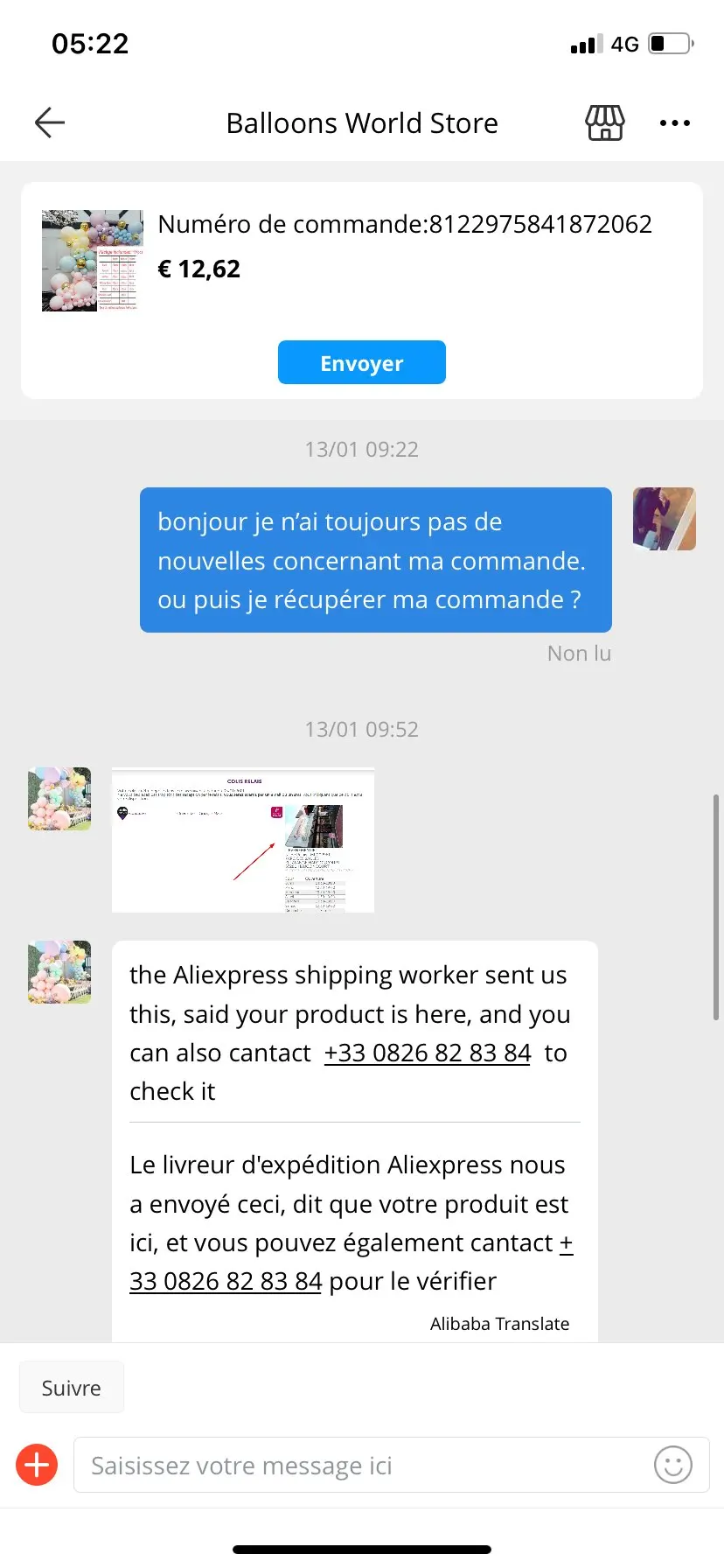Tap the Alibaba Translate label
The image size is (724, 1568).
[x=499, y=1324]
